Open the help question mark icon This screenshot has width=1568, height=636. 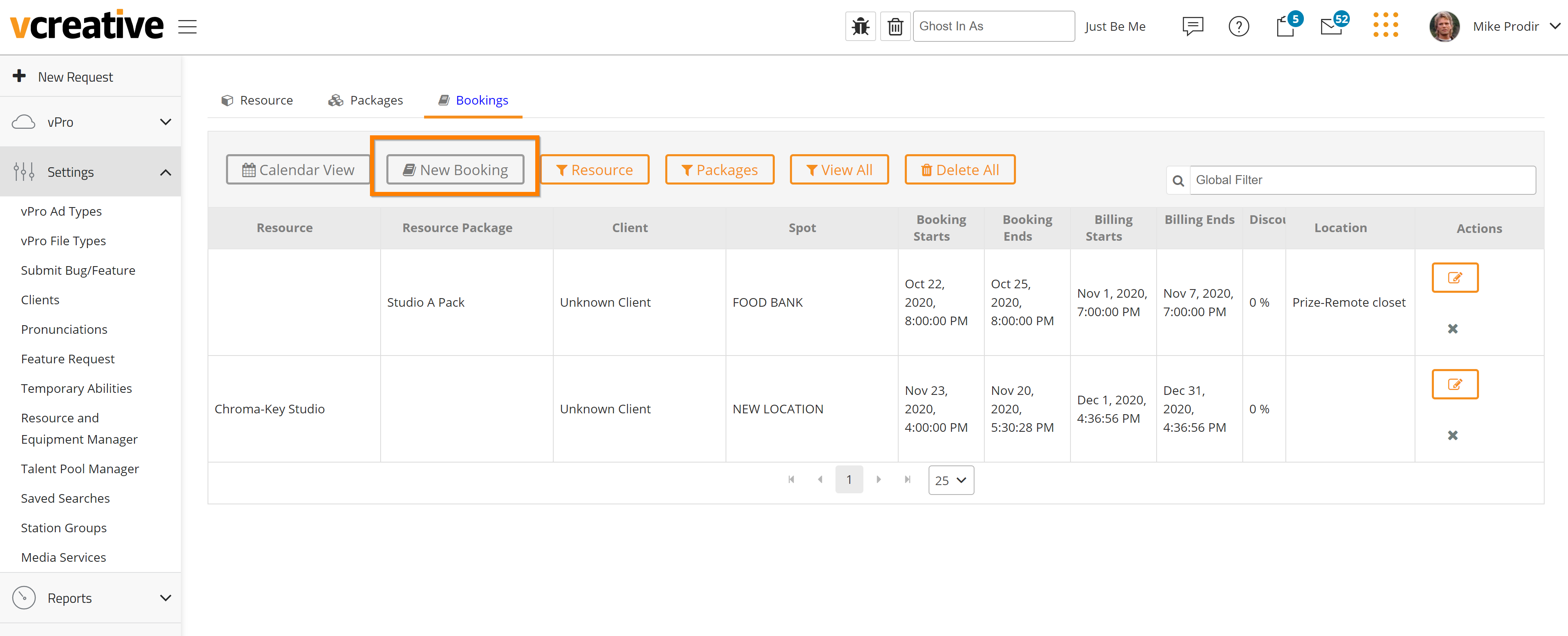pos(1238,26)
